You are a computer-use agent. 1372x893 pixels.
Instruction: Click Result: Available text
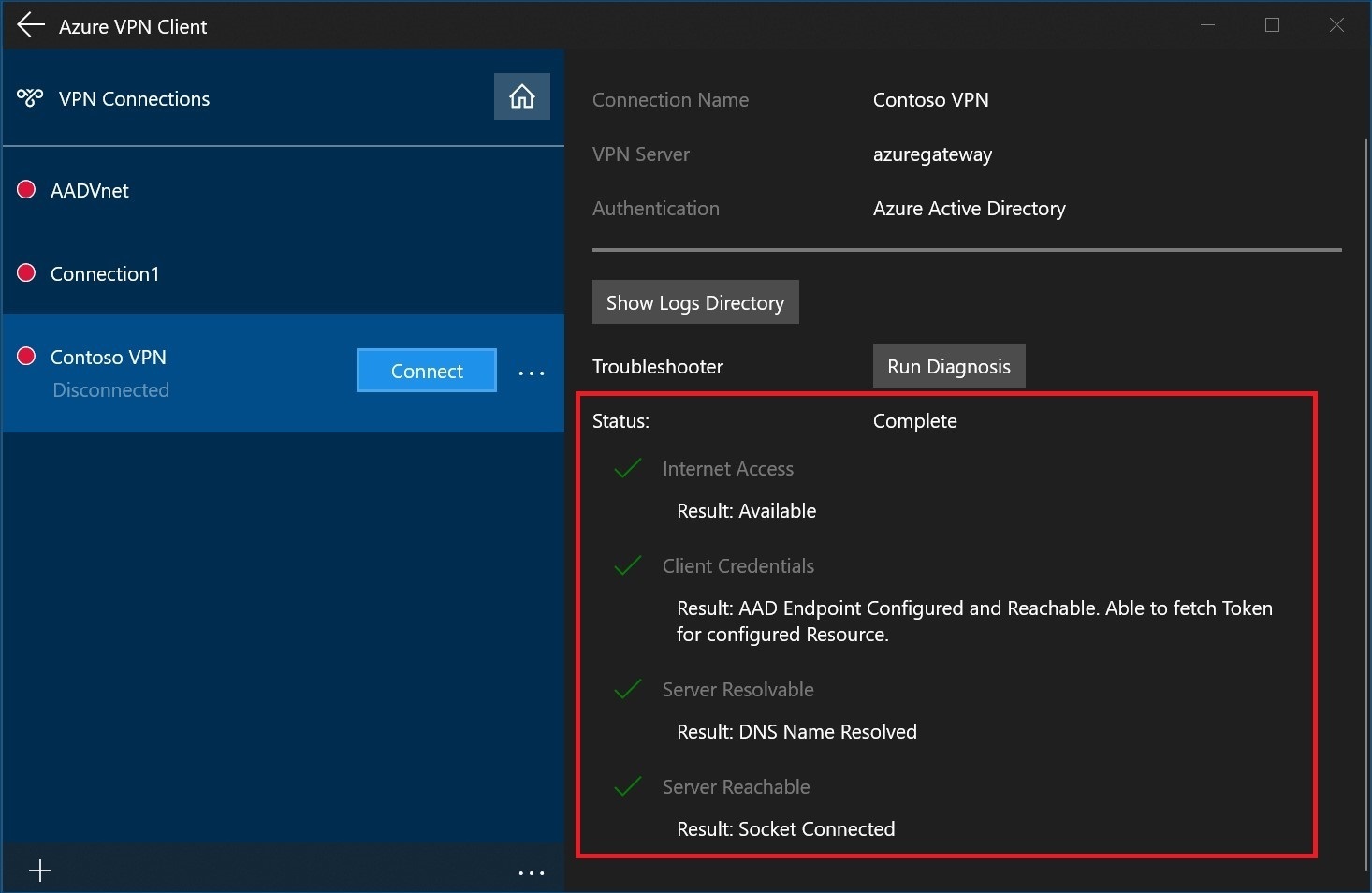pyautogui.click(x=746, y=510)
